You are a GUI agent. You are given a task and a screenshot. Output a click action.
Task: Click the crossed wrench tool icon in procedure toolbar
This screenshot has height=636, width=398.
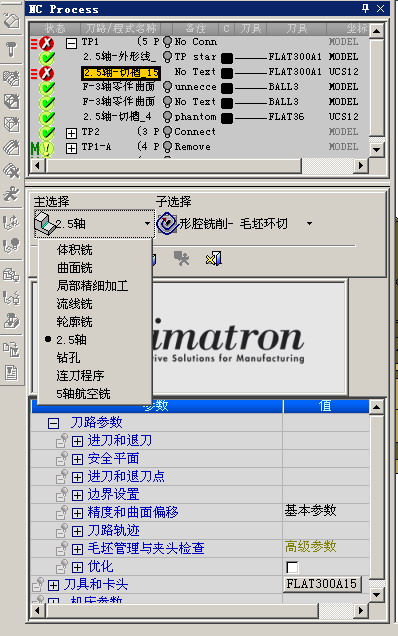(x=181, y=258)
